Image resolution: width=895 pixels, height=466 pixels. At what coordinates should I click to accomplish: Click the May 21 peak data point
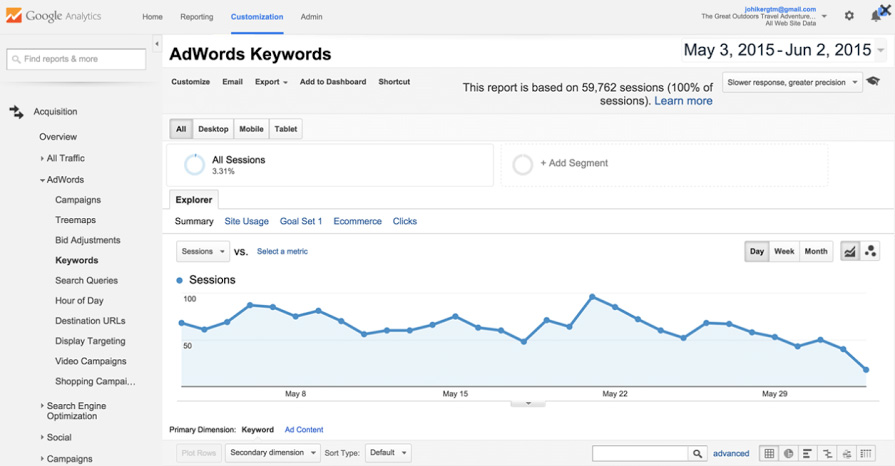tap(592, 297)
